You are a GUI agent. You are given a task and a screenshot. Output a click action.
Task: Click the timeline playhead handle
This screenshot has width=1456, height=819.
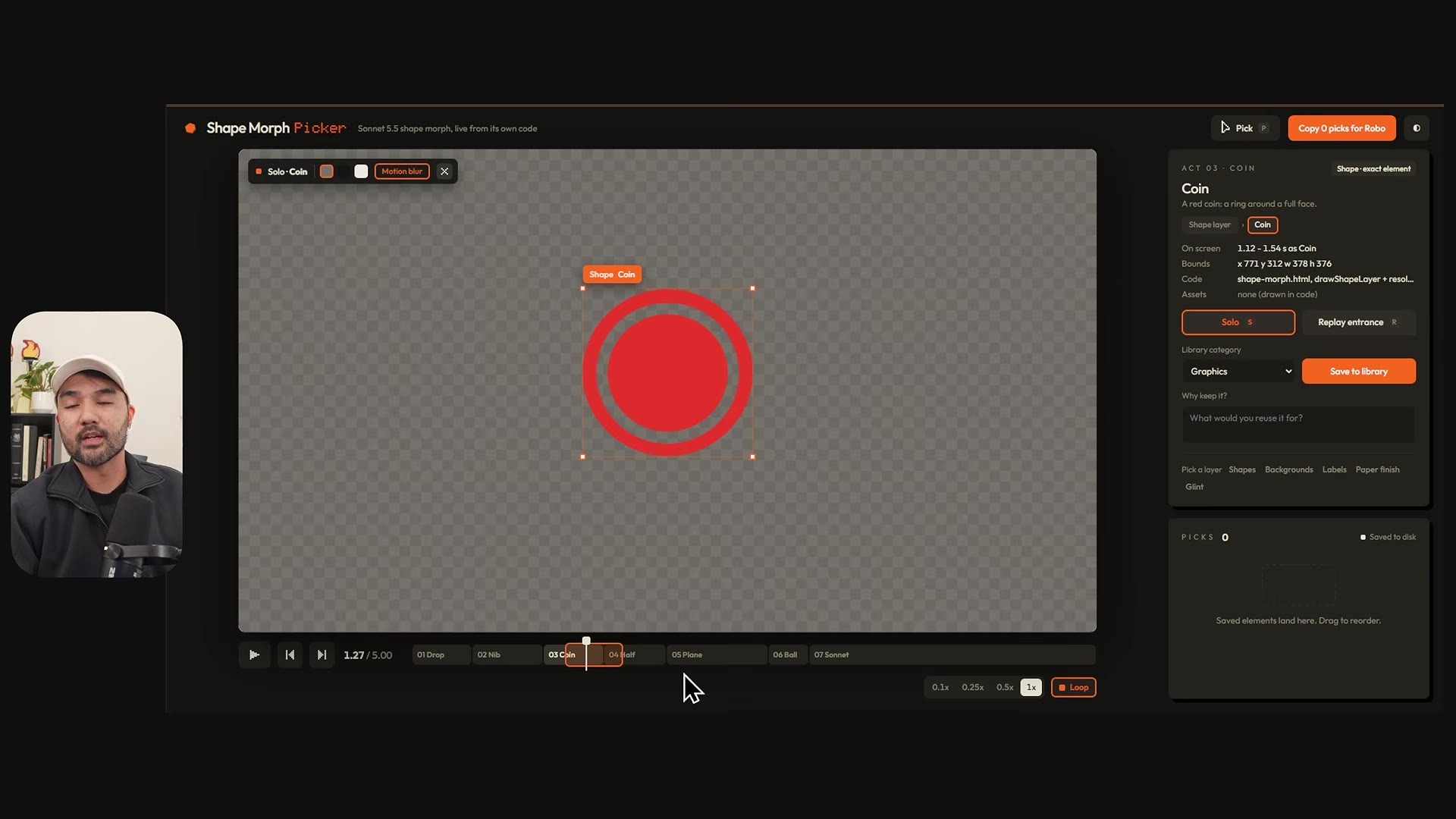(x=586, y=642)
